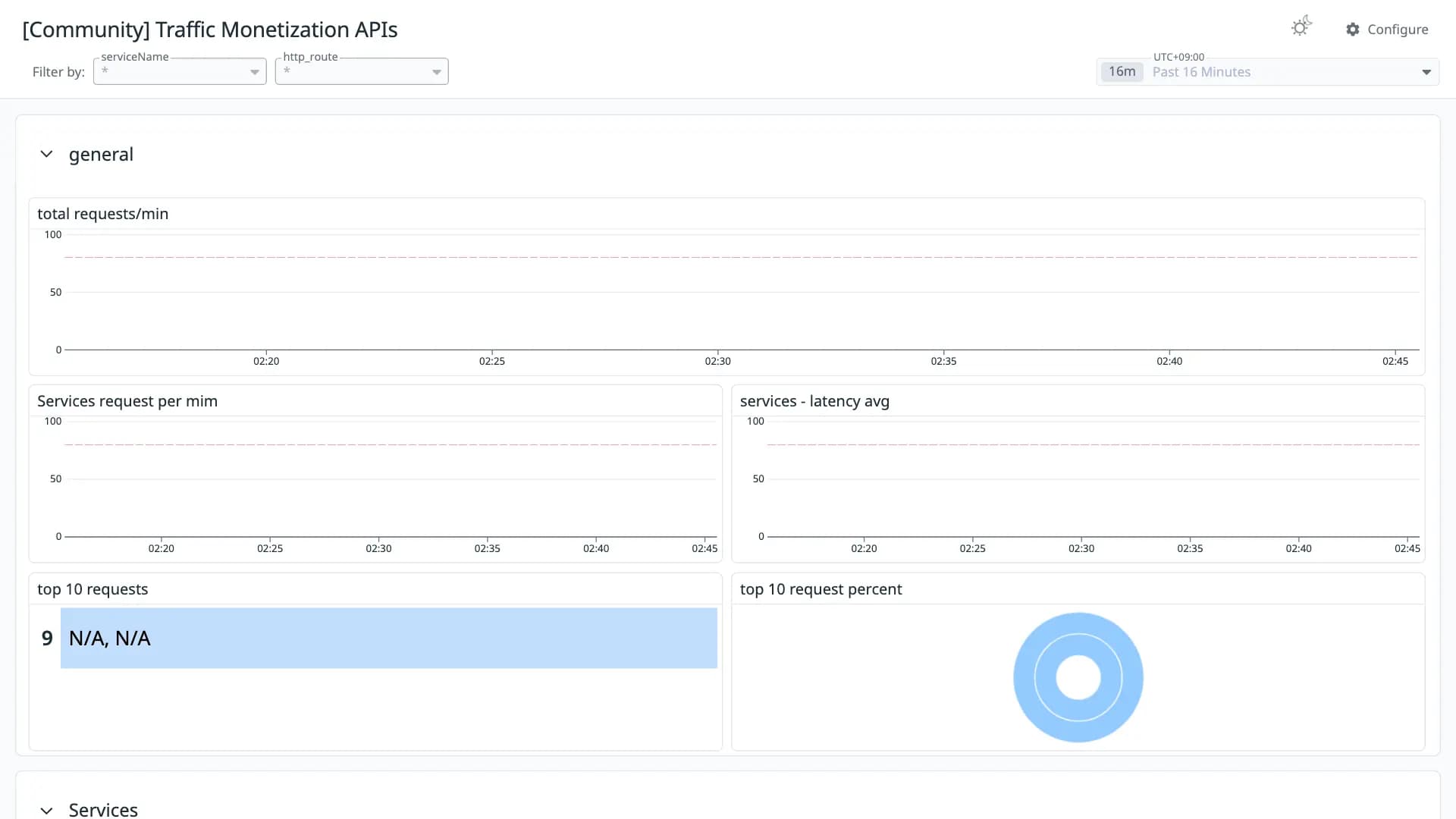Click the 02:40 tick in services latency avg chart
Viewport: 1456px width, 819px height.
(x=1298, y=548)
